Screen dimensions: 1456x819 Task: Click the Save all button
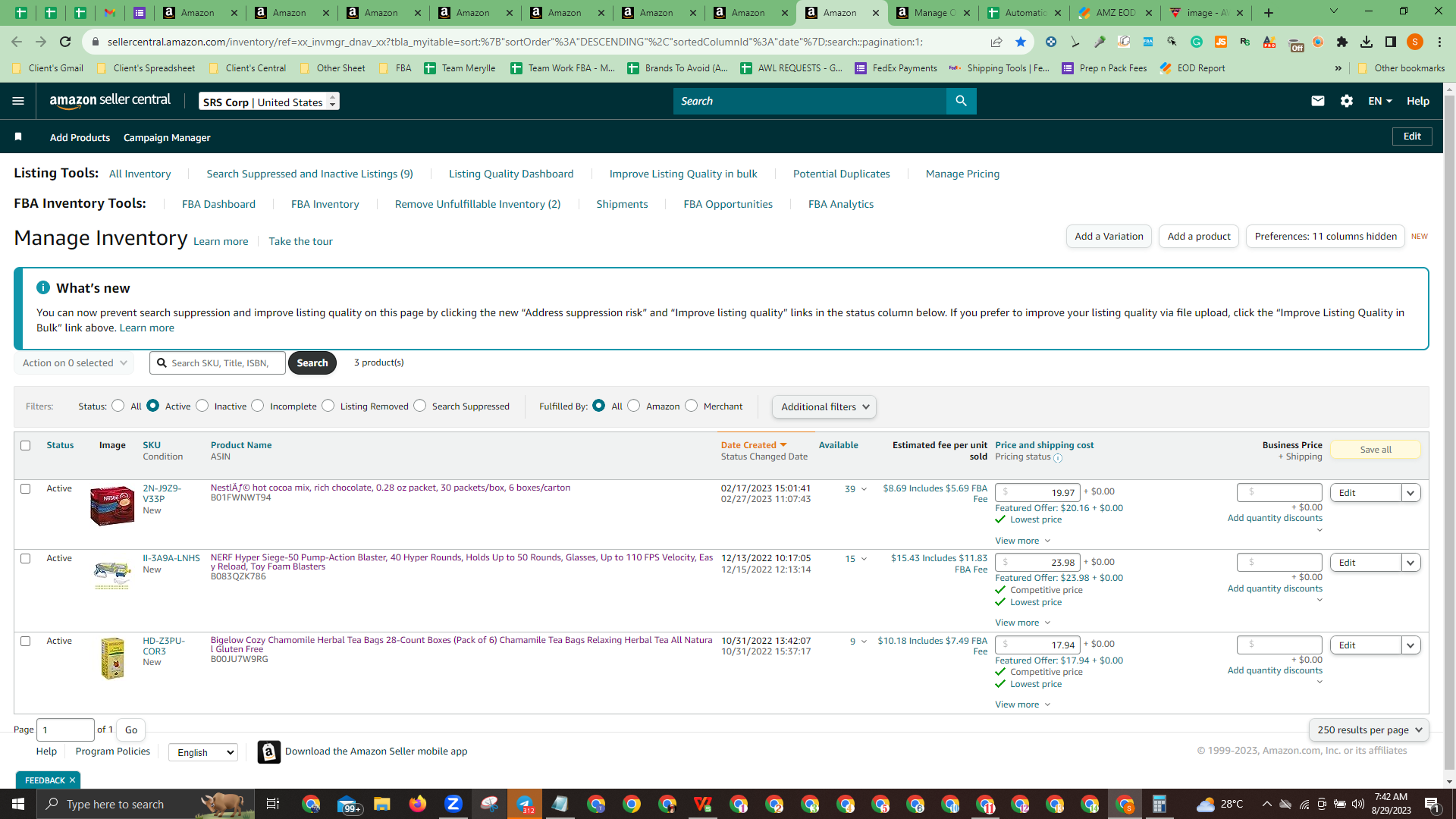coord(1376,450)
